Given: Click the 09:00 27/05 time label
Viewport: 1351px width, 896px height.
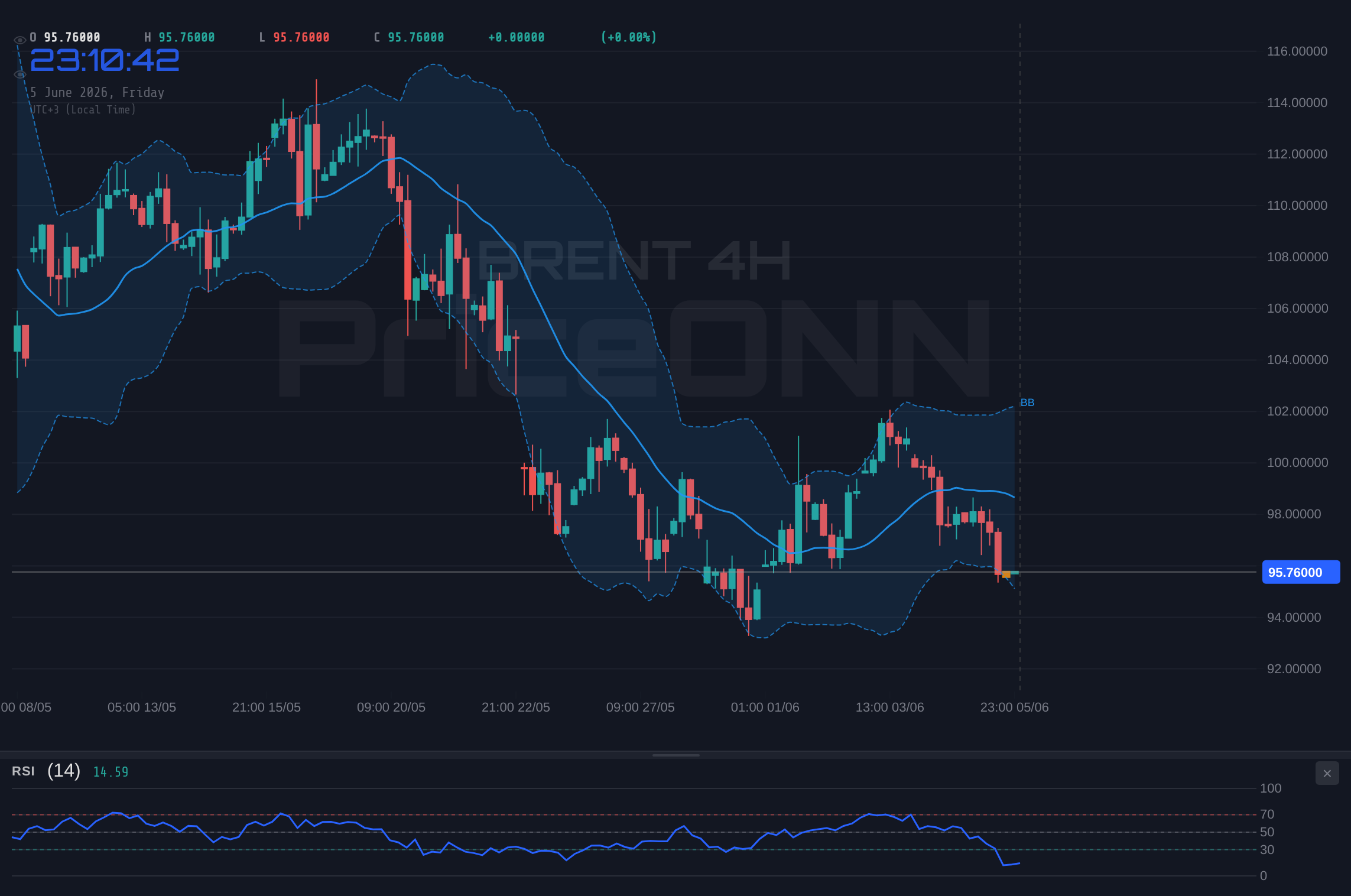Looking at the screenshot, I should pos(641,707).
